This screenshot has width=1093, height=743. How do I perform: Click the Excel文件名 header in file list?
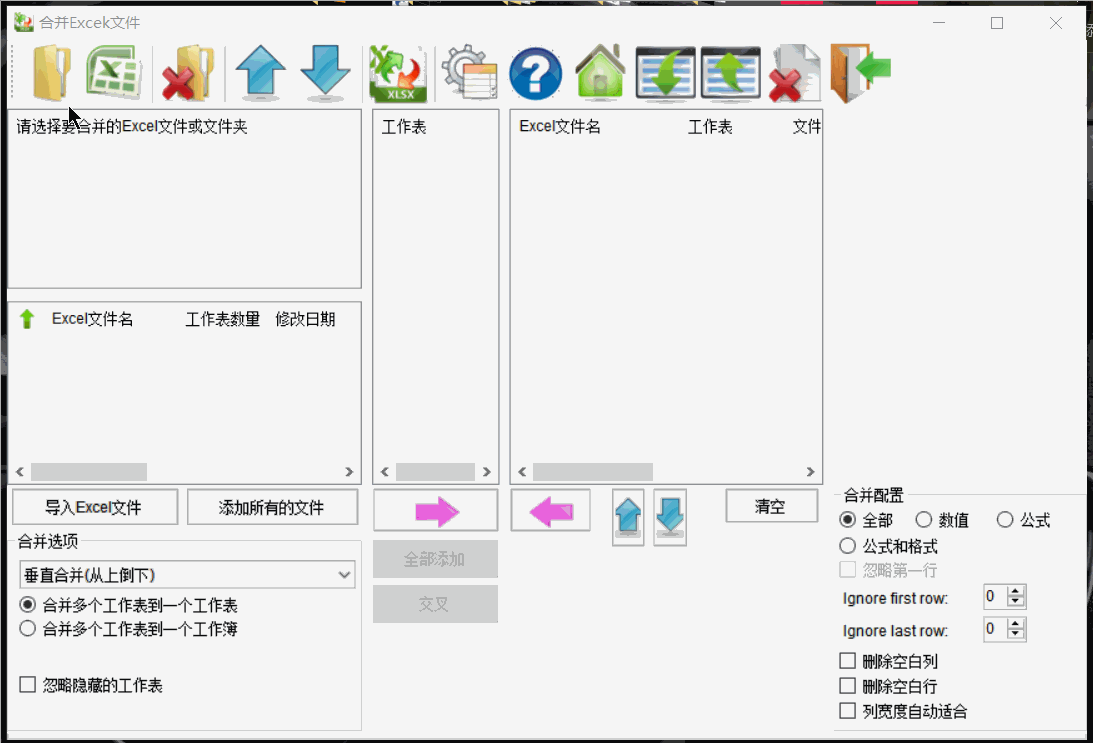(x=92, y=319)
